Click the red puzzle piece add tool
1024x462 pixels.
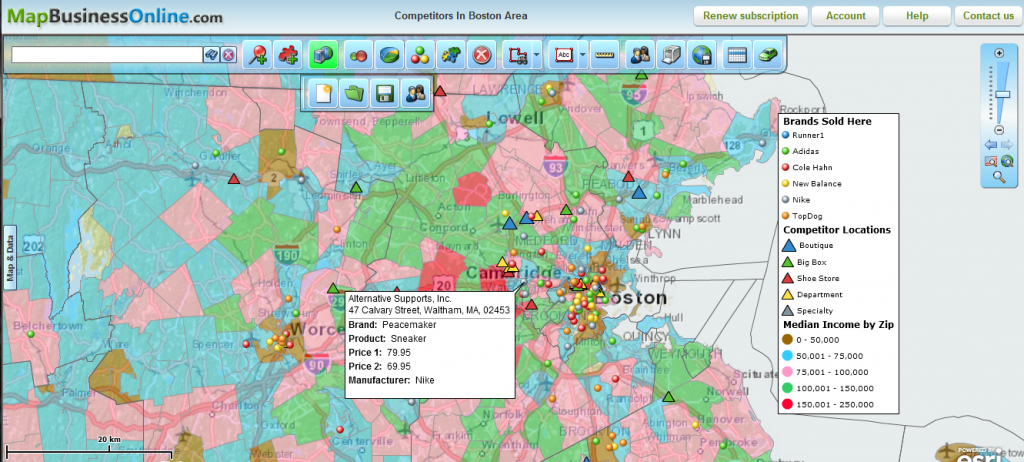(x=288, y=55)
